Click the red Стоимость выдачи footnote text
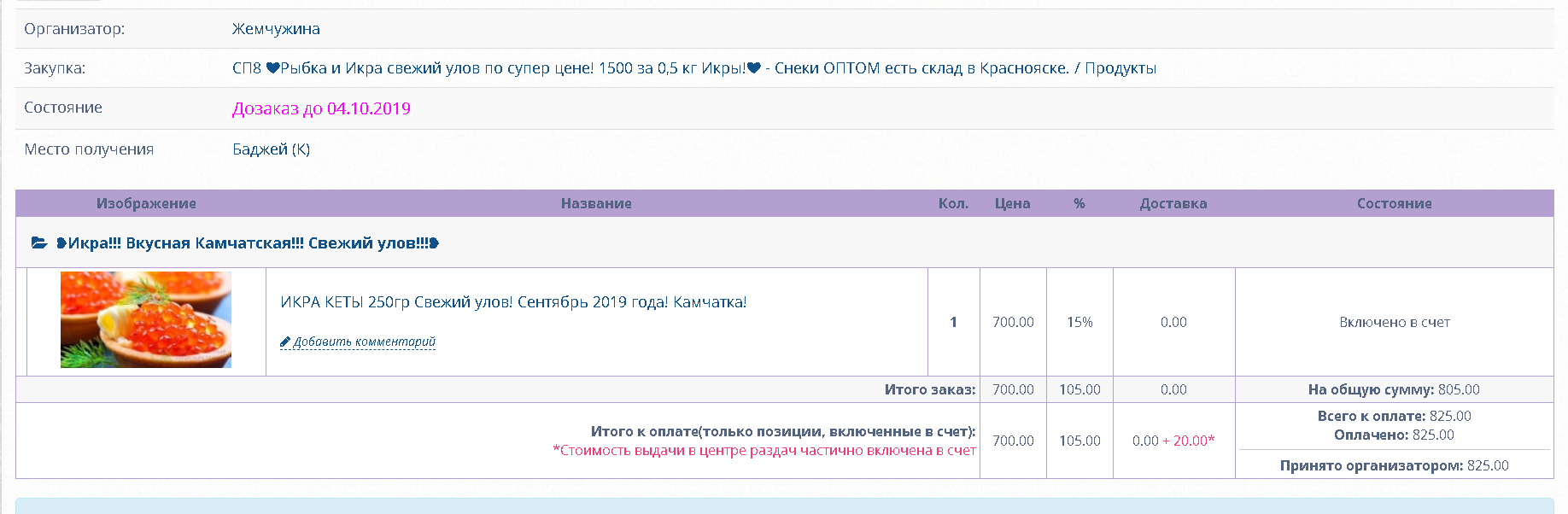 (x=764, y=451)
